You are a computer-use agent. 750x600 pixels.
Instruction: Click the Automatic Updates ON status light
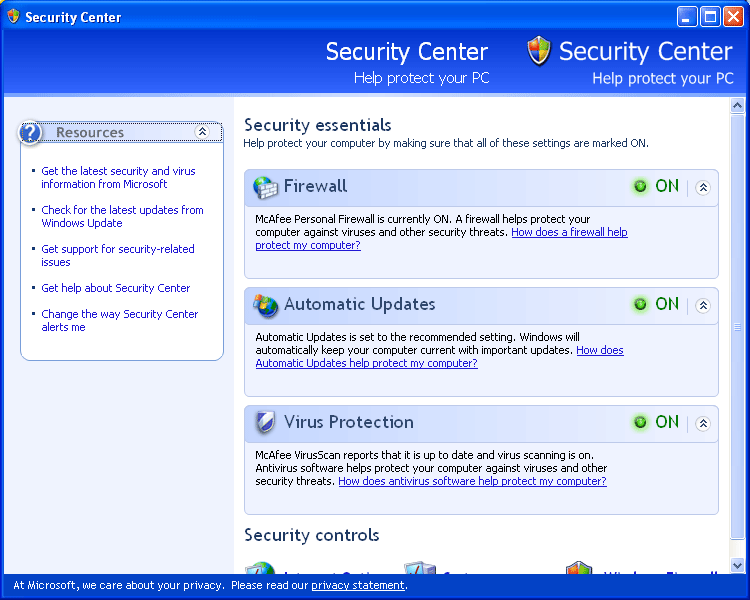click(x=640, y=305)
